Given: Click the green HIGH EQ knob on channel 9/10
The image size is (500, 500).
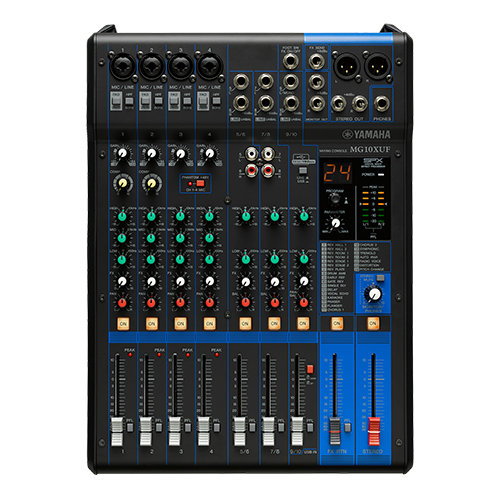Looking at the screenshot, I should tap(304, 216).
